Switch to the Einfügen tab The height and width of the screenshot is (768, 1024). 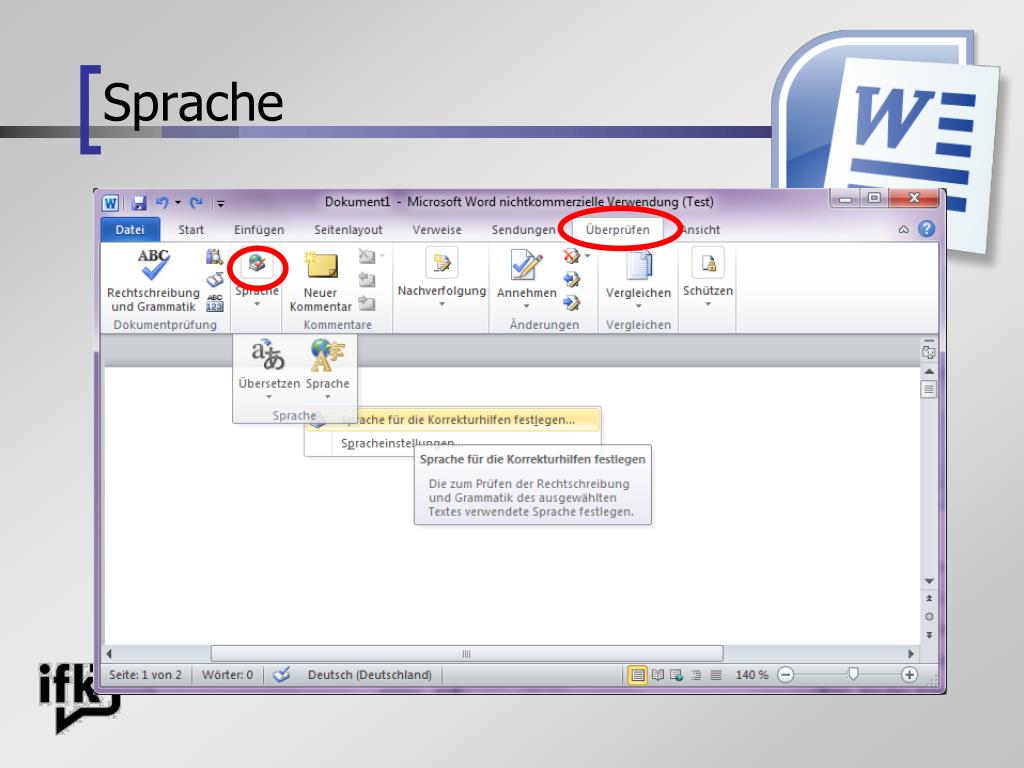259,230
